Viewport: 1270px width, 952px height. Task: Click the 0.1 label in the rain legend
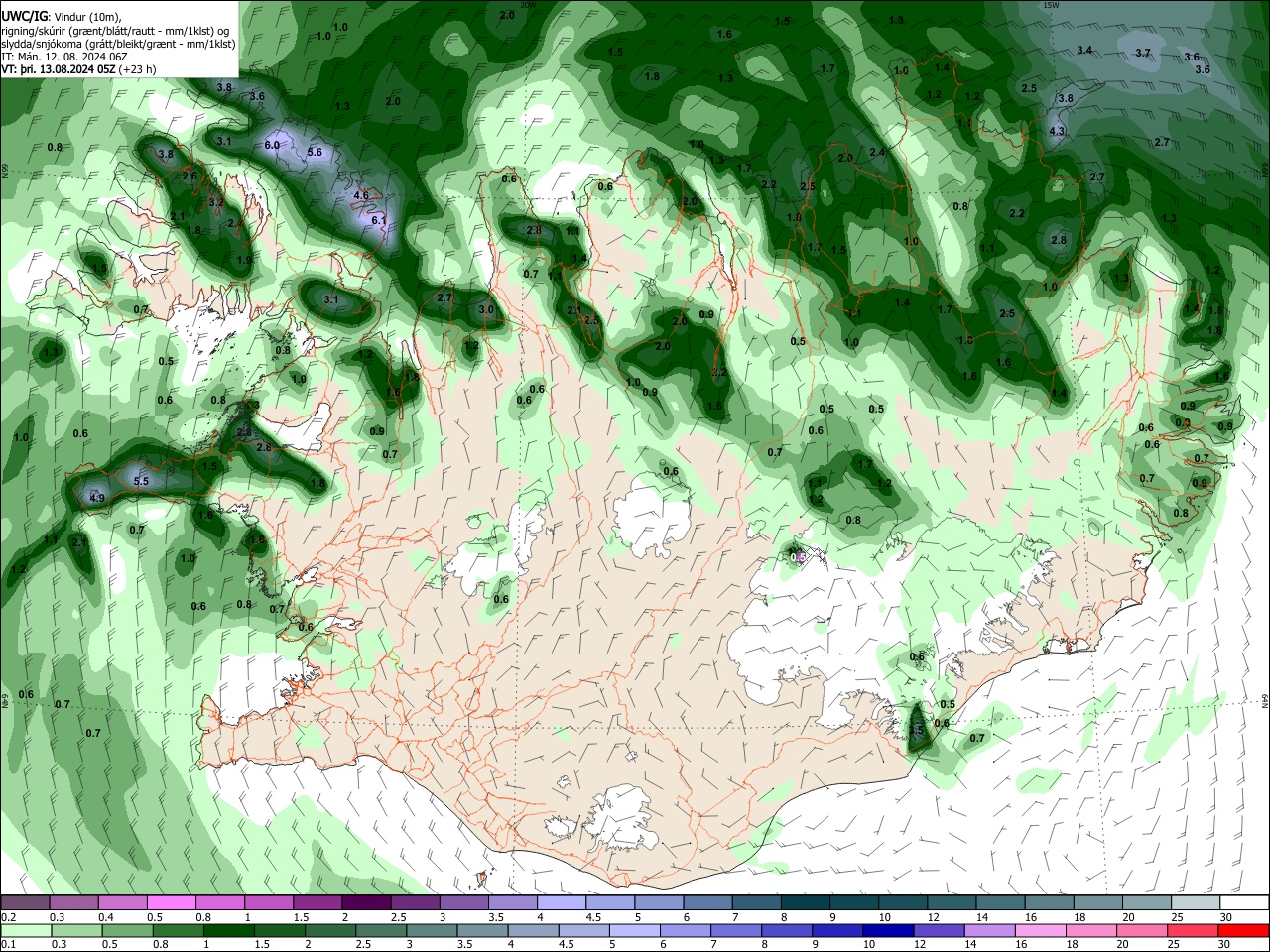(x=9, y=944)
